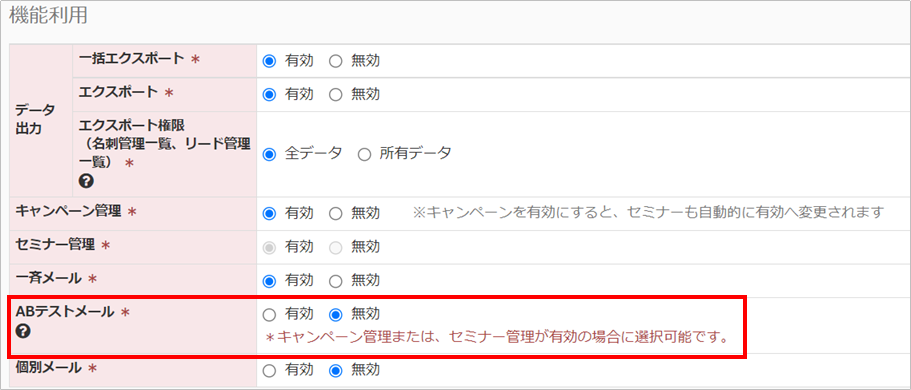Click the キャンペーン管理 row label

pos(69,212)
